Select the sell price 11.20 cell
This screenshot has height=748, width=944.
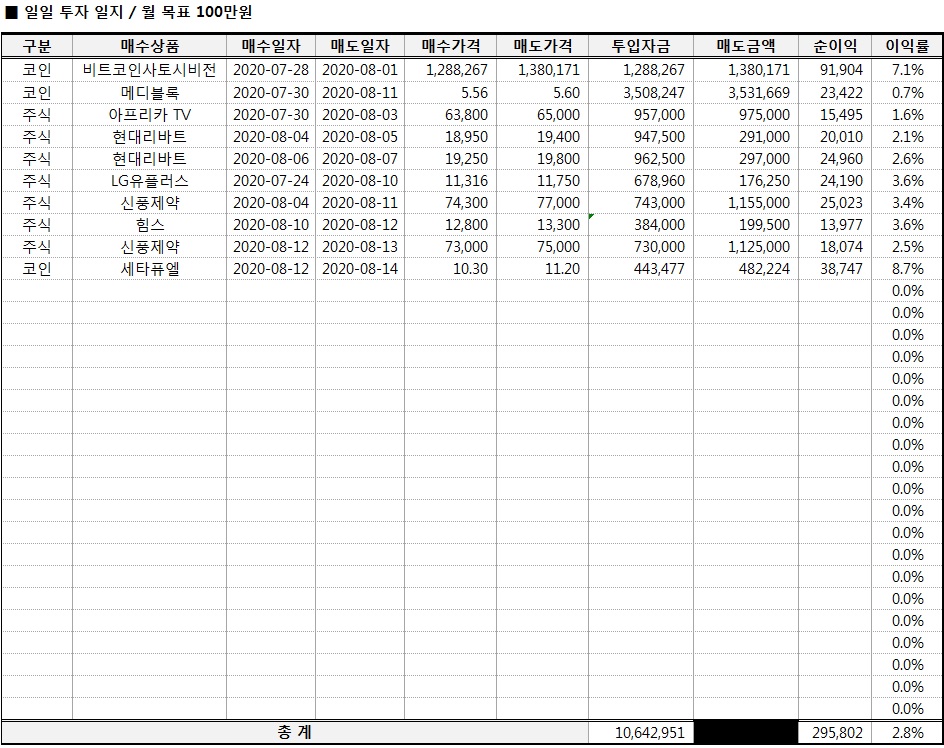(542, 269)
